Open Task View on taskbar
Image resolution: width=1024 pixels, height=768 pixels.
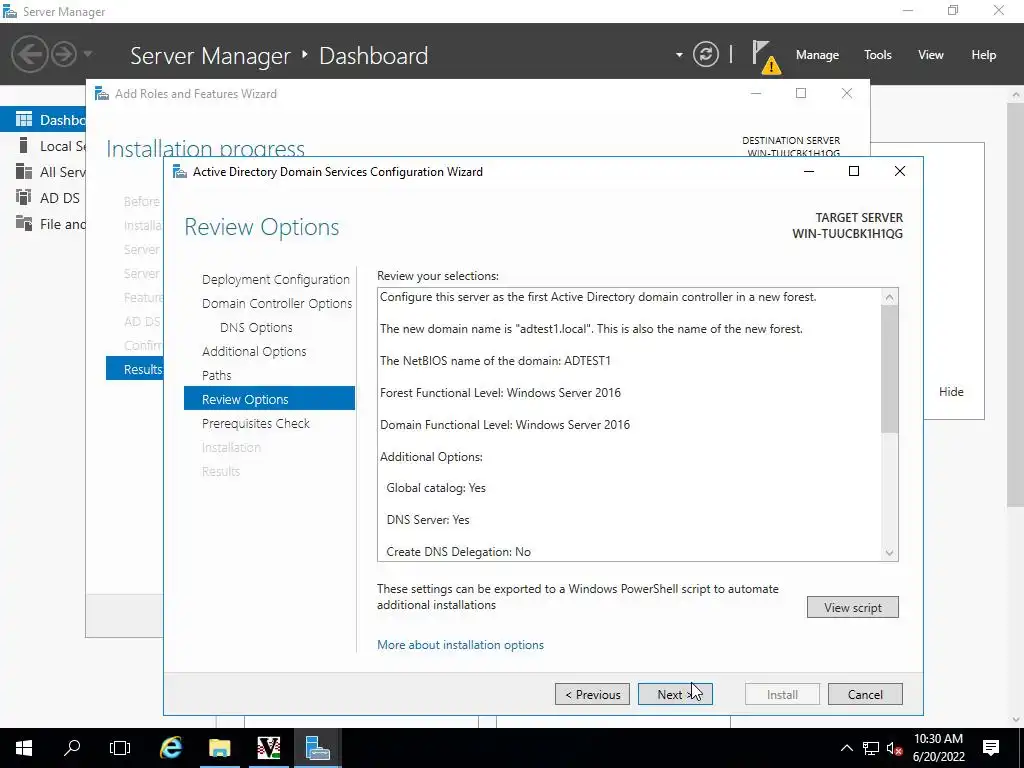tap(120, 748)
